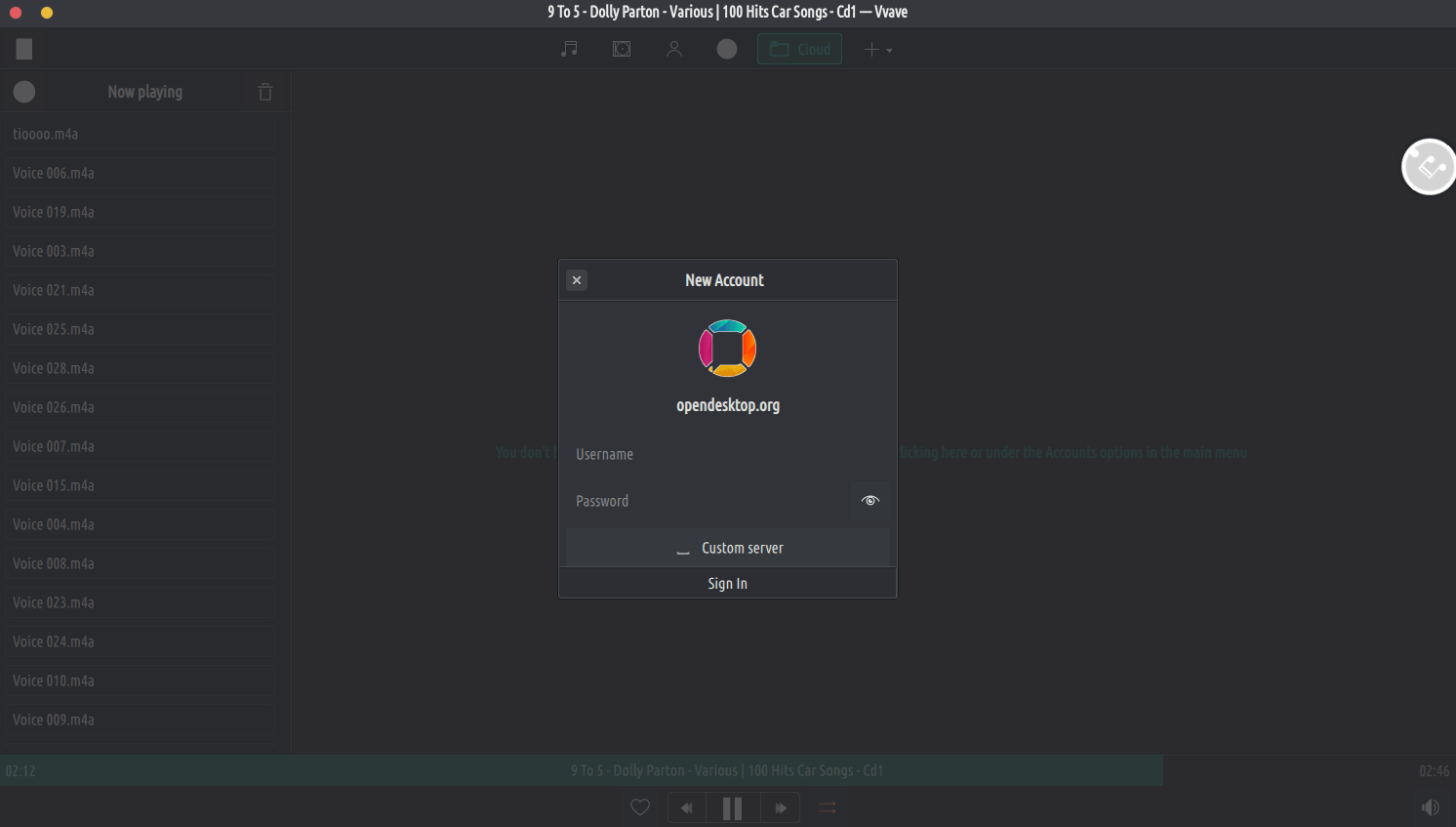Close the New Account dialog

point(577,280)
